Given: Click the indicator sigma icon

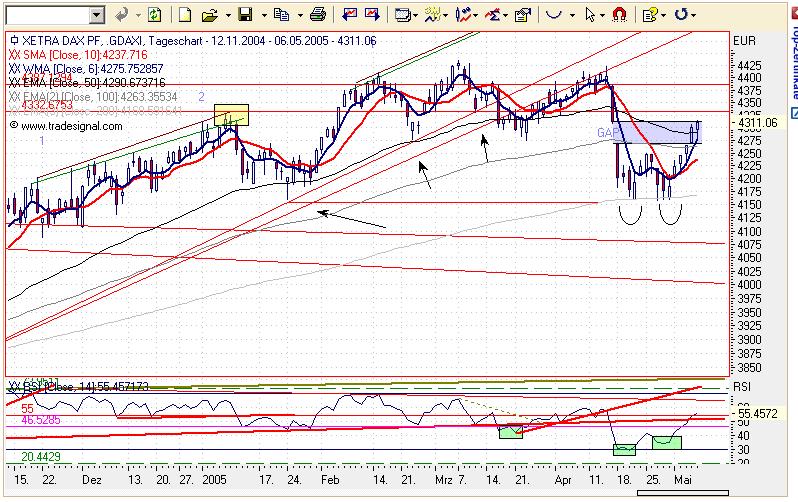Looking at the screenshot, I should [x=493, y=15].
